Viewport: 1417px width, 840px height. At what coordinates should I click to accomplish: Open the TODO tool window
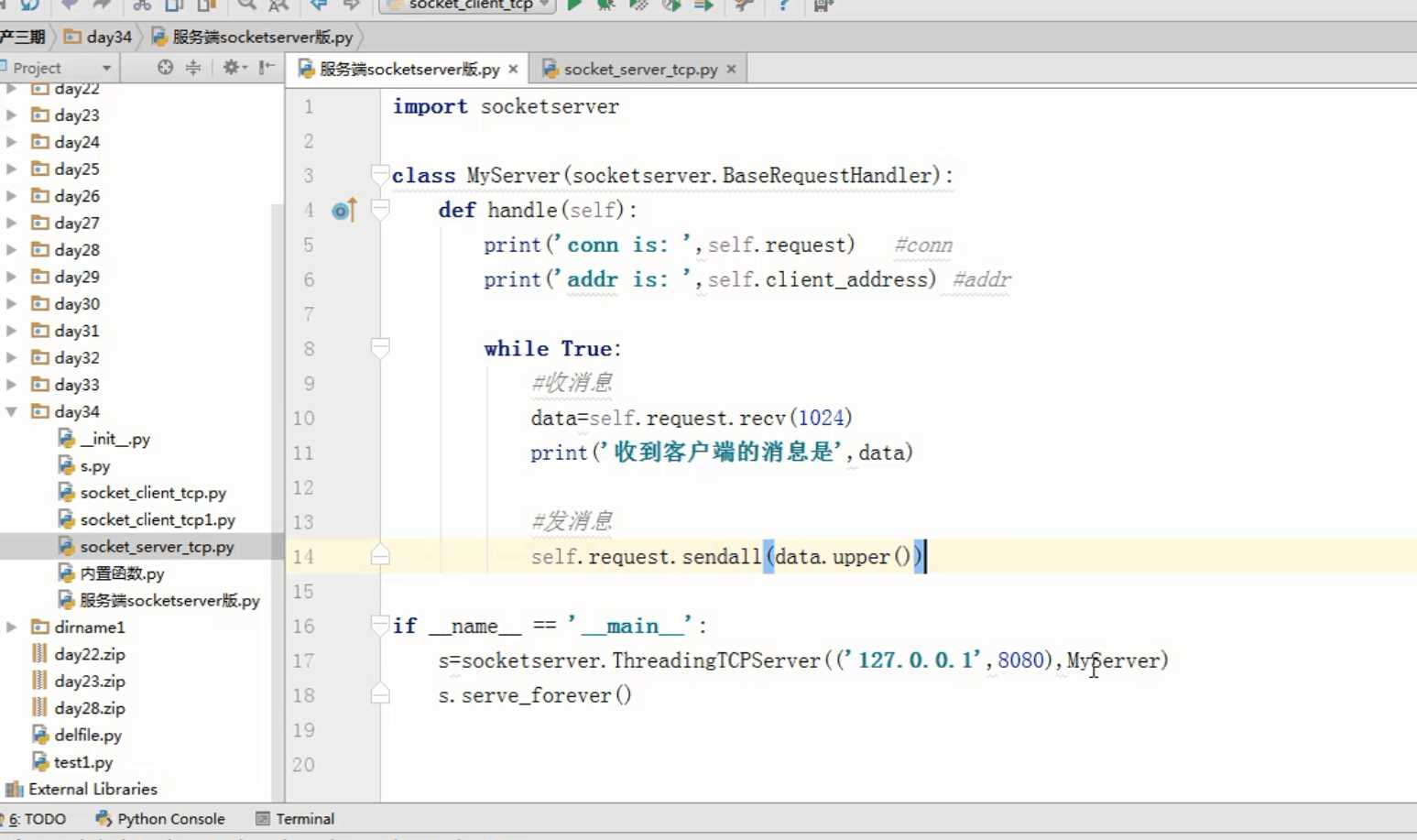(x=37, y=818)
